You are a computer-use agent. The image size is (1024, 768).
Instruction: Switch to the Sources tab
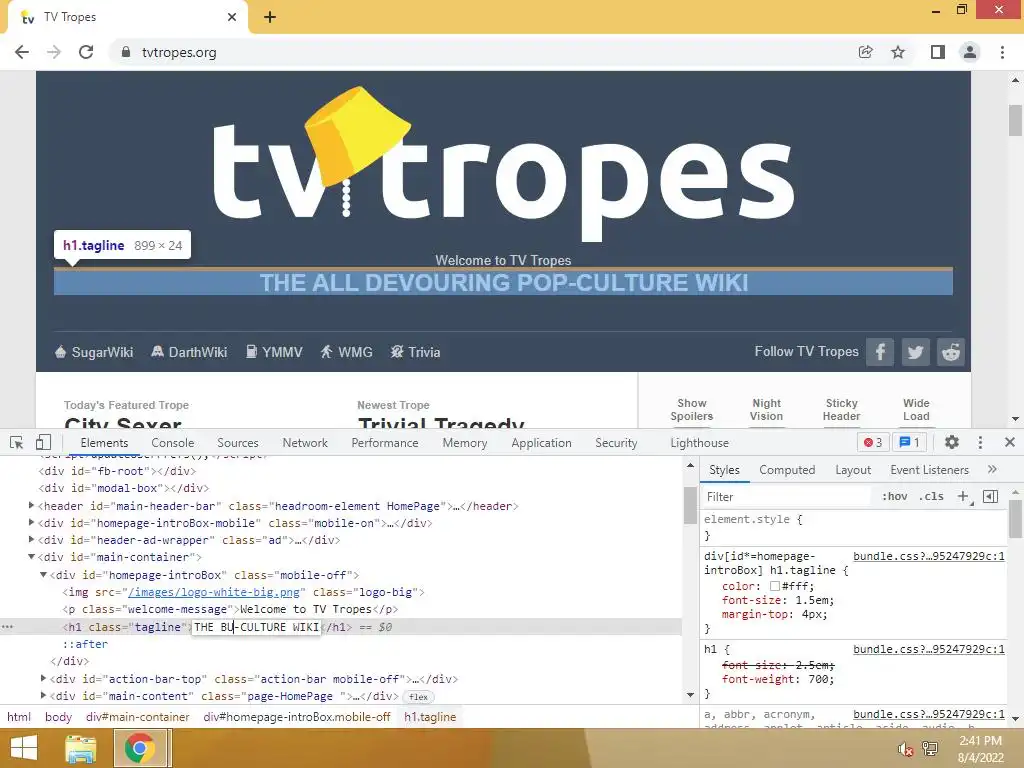point(238,443)
